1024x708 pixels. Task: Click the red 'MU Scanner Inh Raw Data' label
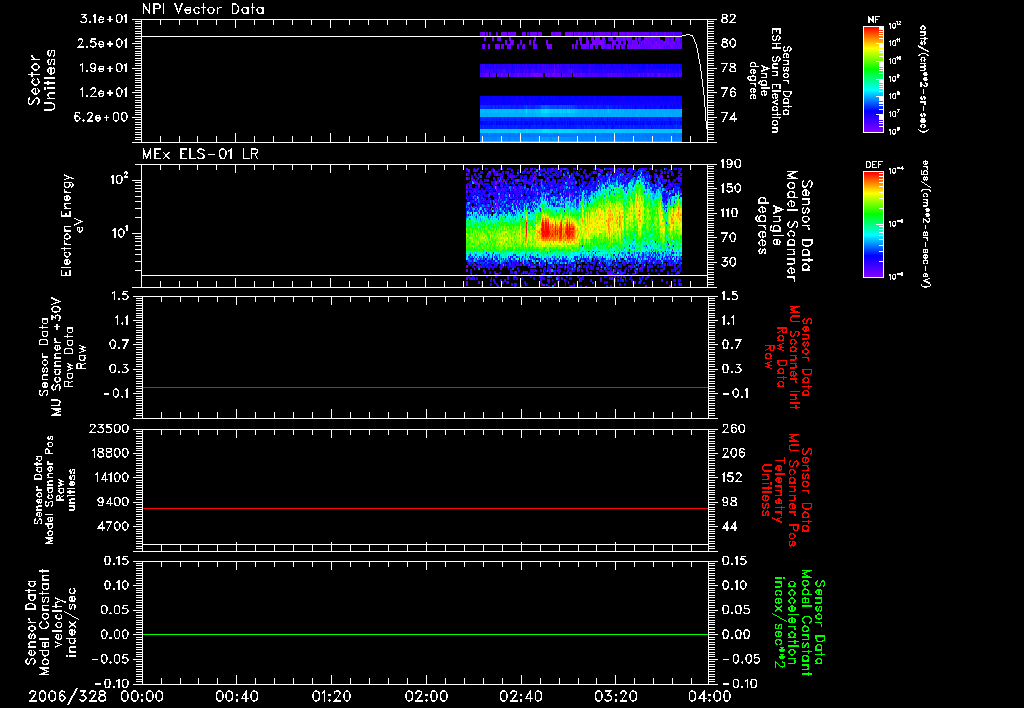pos(788,357)
